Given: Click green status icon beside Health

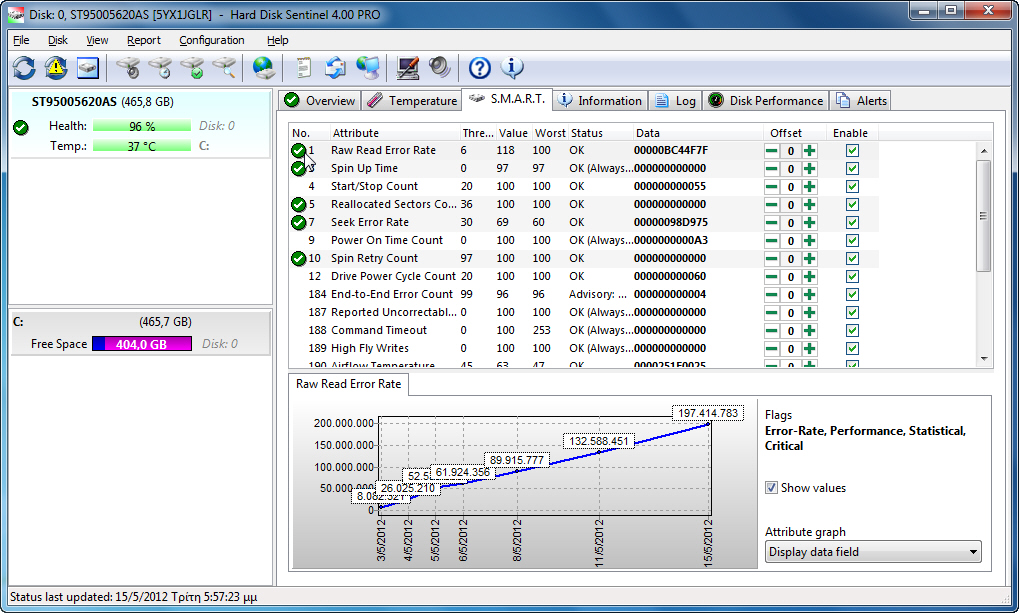Looking at the screenshot, I should pos(21,127).
